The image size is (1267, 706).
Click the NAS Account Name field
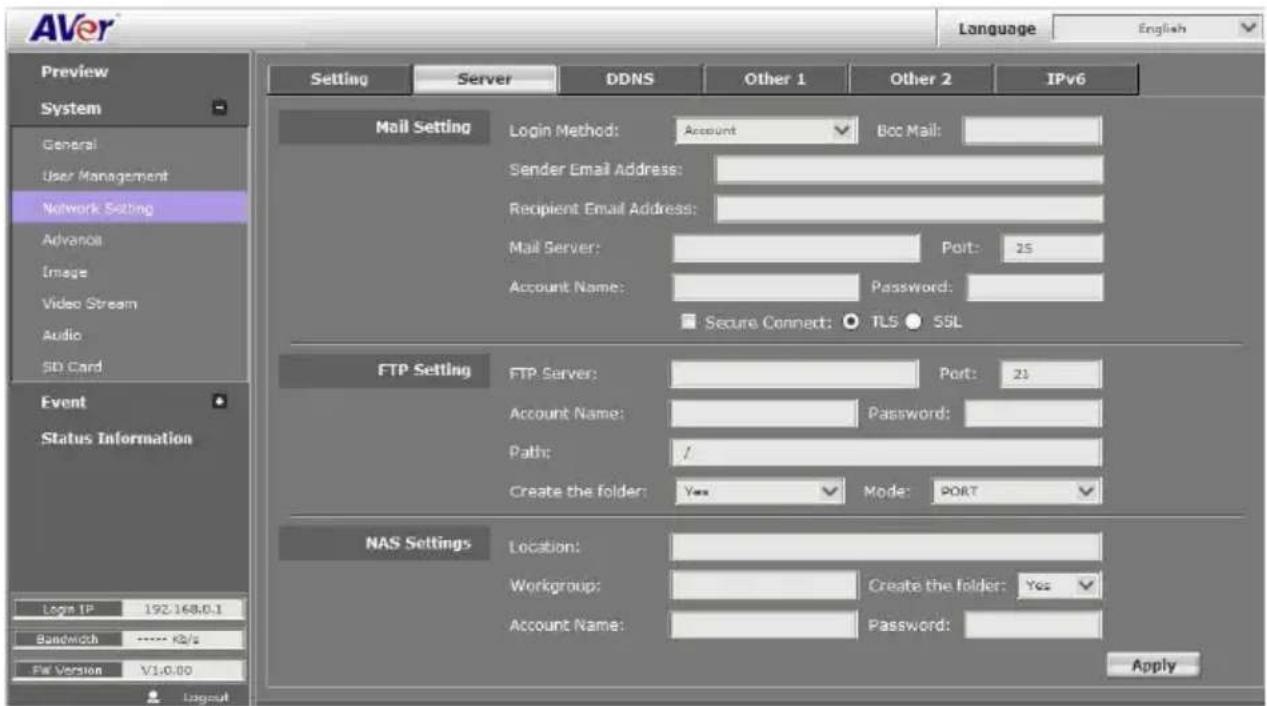click(x=764, y=625)
